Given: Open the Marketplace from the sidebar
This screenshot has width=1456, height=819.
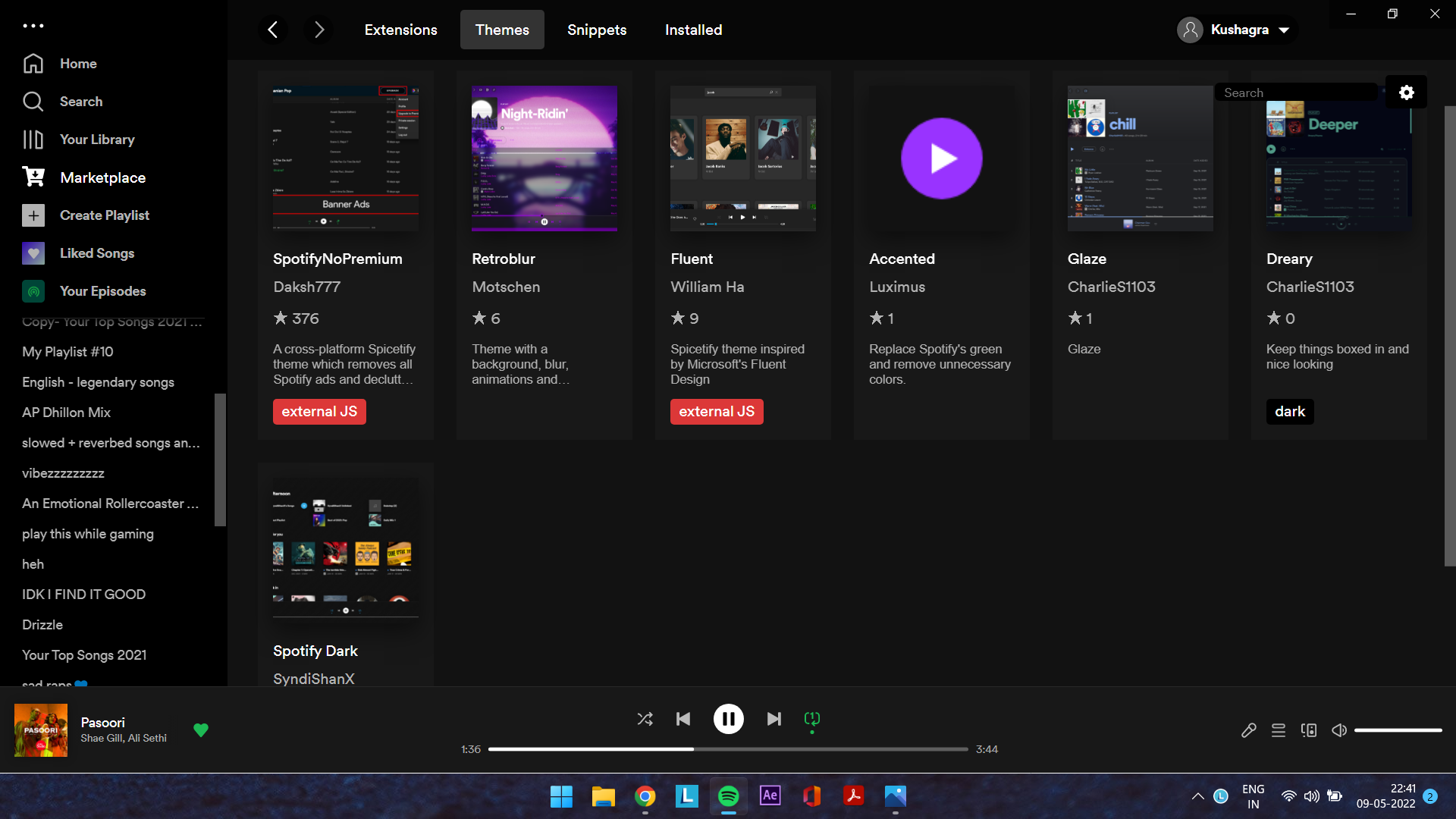Looking at the screenshot, I should click(x=103, y=177).
